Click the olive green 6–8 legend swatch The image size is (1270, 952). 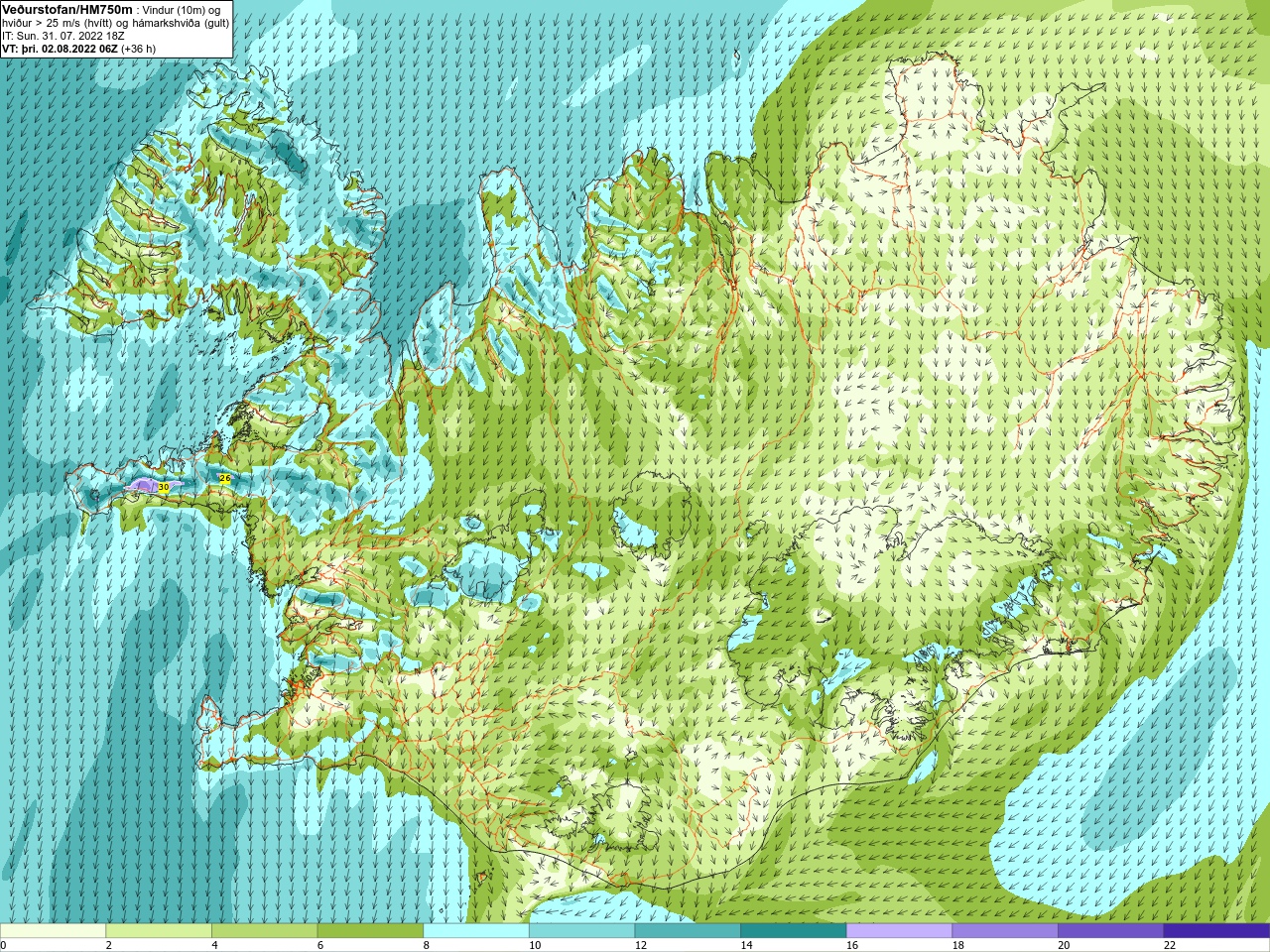click(x=370, y=930)
